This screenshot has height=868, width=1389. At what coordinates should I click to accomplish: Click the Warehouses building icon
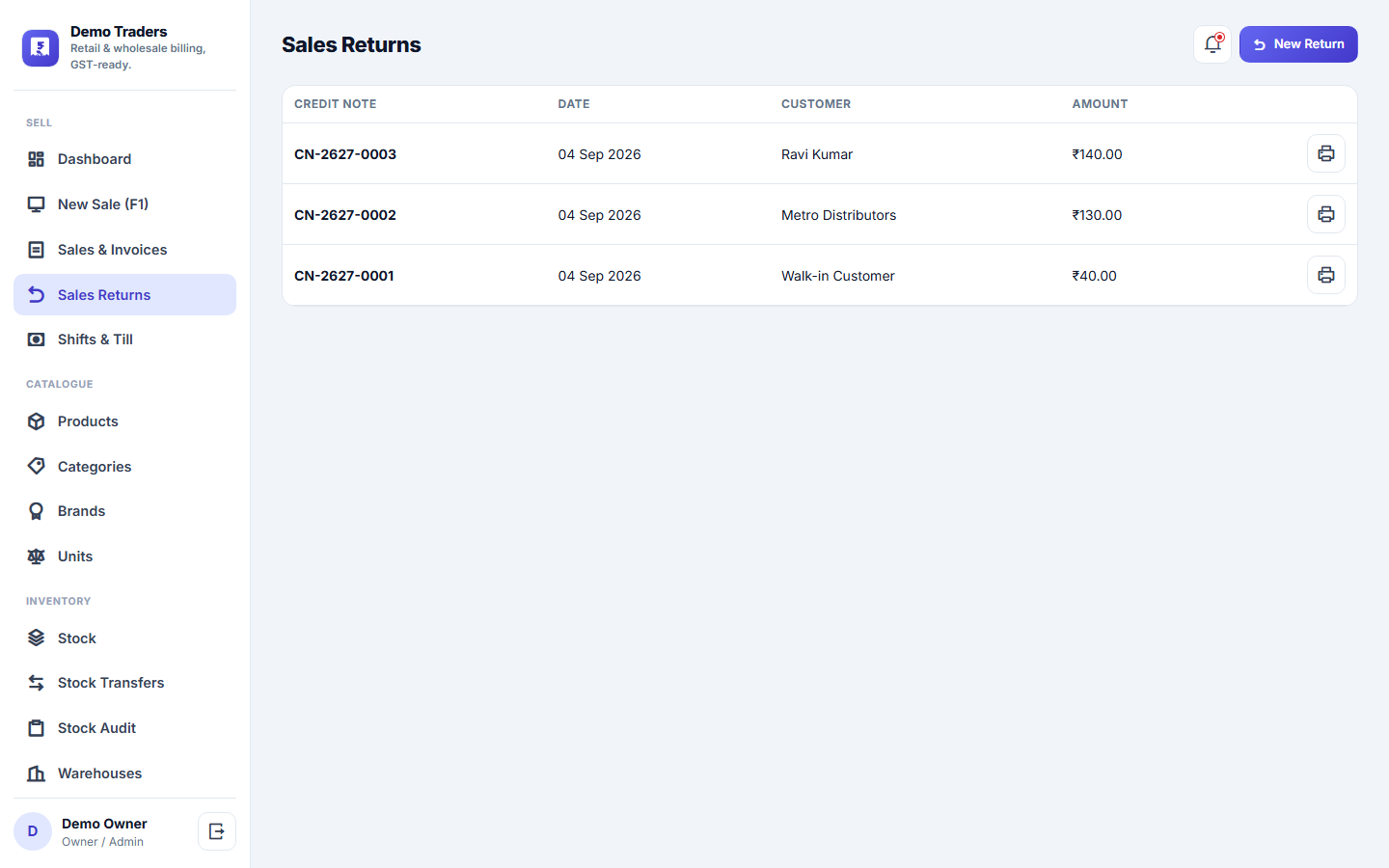pos(37,773)
